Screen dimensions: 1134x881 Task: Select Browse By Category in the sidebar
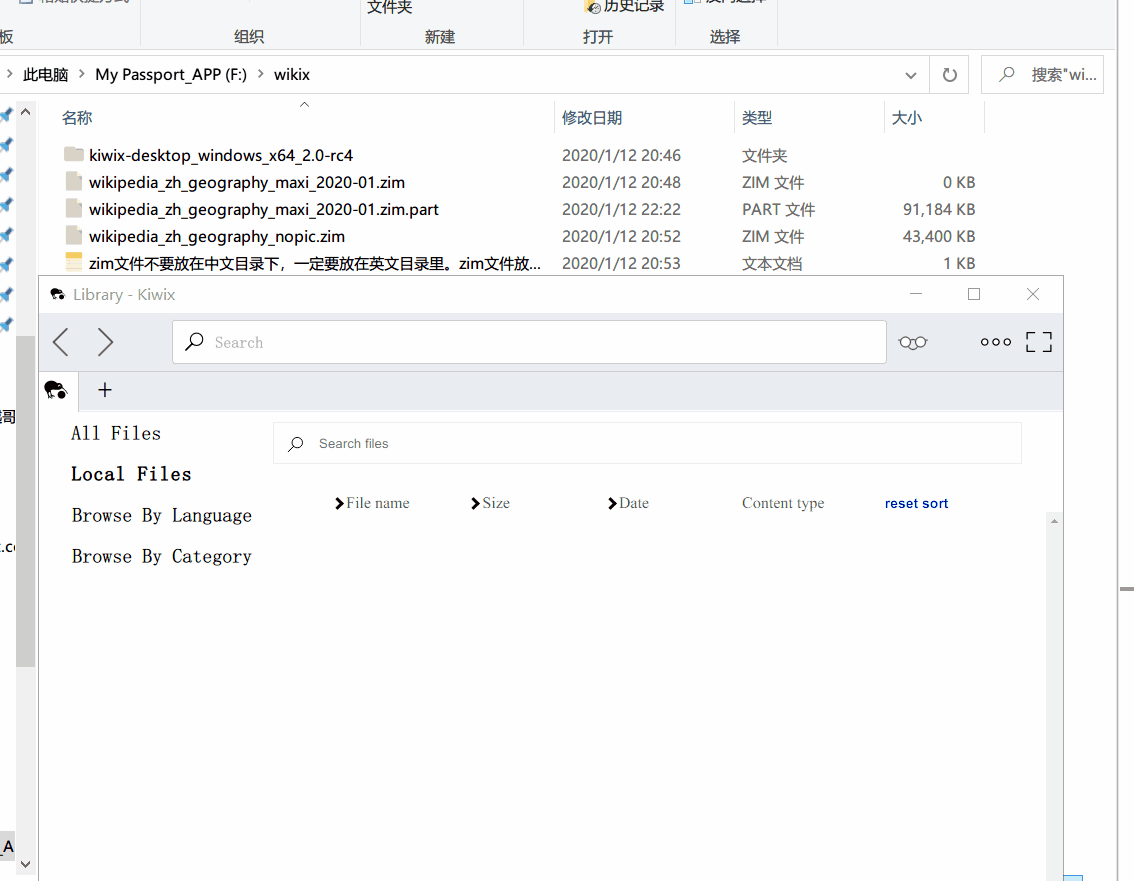[161, 556]
